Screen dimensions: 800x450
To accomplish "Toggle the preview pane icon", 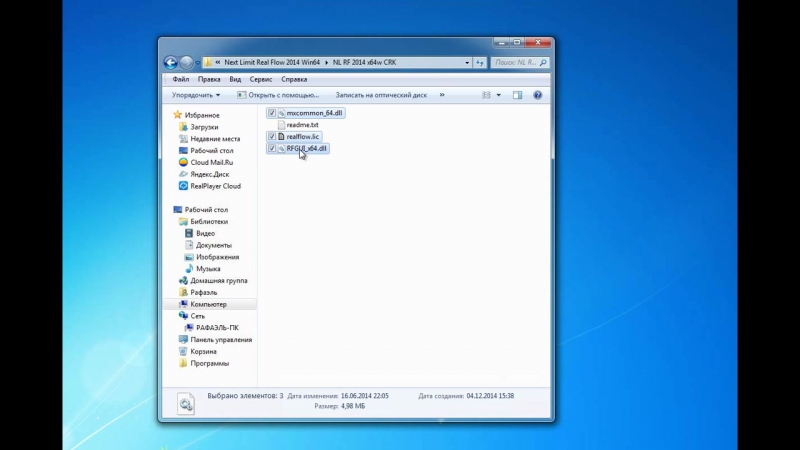I will 517,95.
